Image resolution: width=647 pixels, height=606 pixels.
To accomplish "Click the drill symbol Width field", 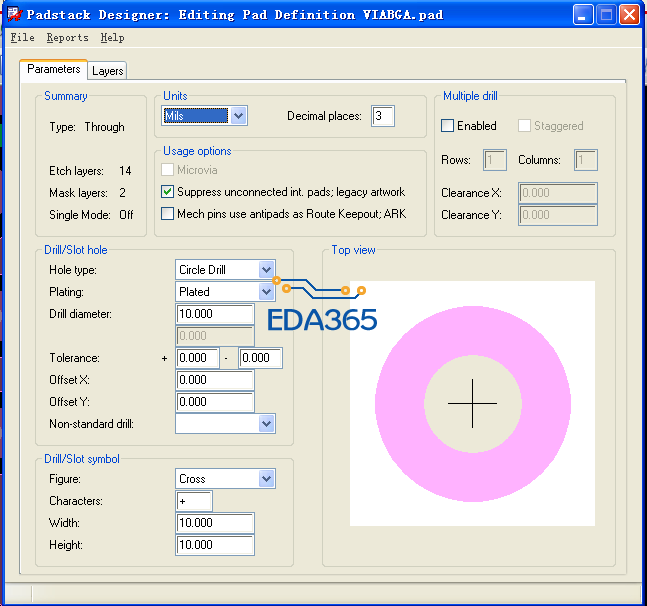I will [215, 523].
